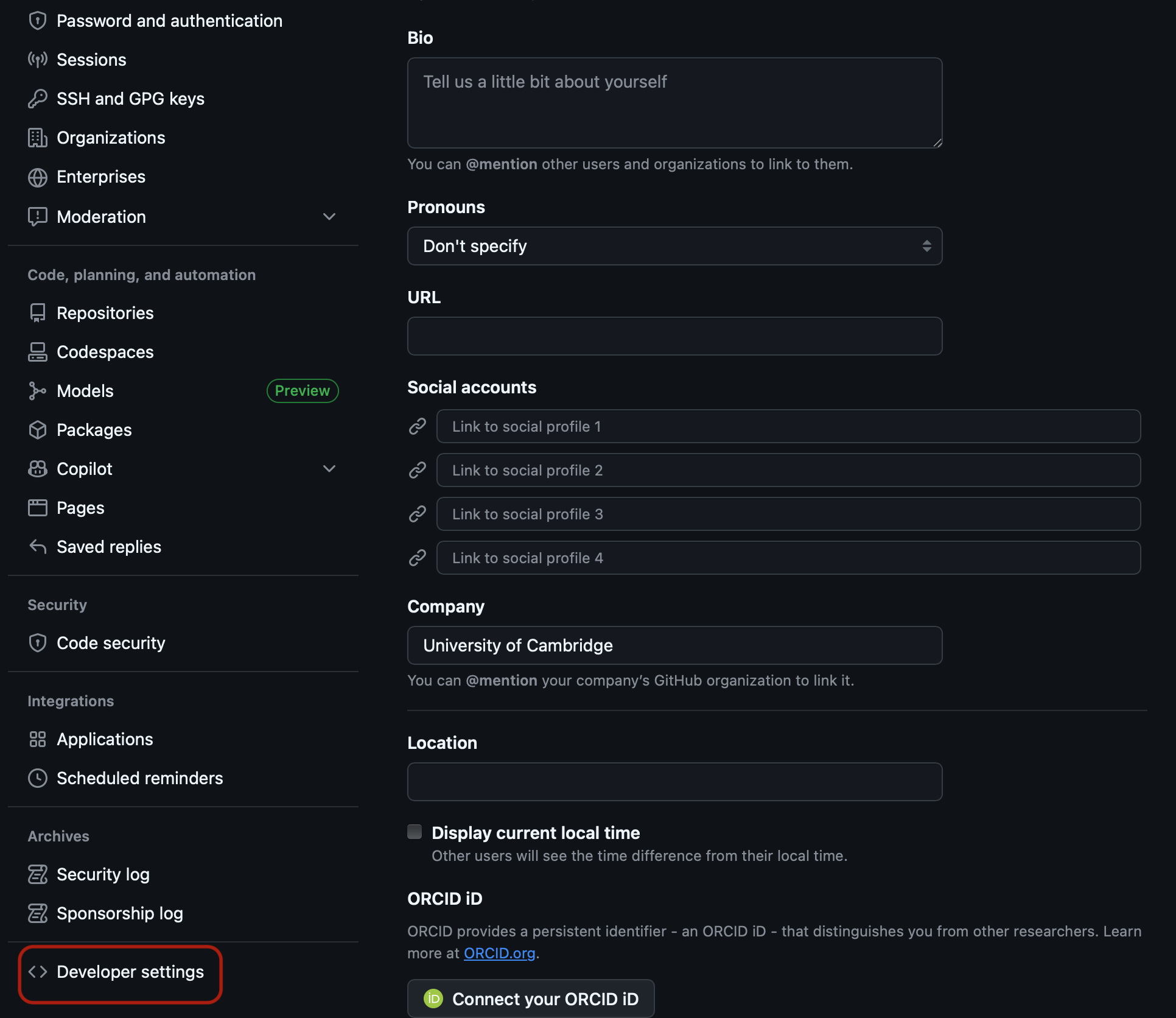Open Organizations settings

tap(110, 137)
